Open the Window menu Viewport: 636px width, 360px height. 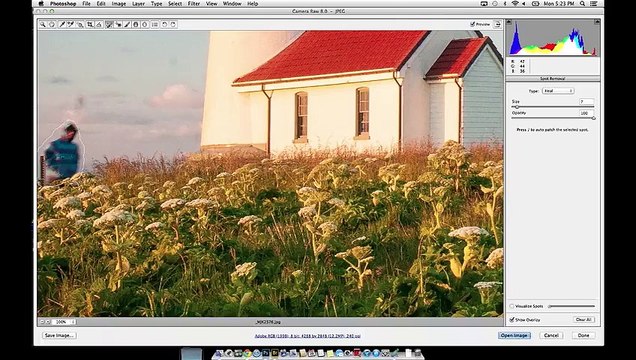(x=232, y=4)
